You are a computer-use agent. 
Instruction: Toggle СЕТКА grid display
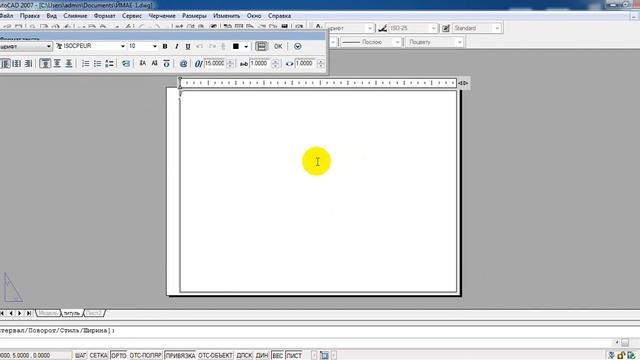(98, 356)
